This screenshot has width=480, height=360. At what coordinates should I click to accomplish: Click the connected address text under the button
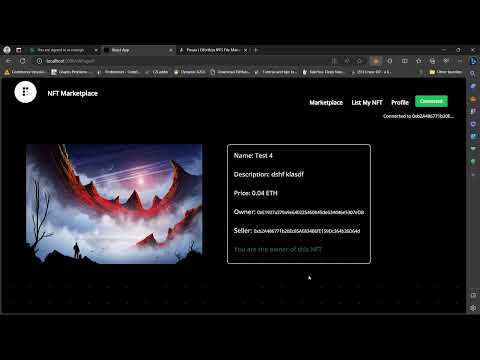point(418,116)
